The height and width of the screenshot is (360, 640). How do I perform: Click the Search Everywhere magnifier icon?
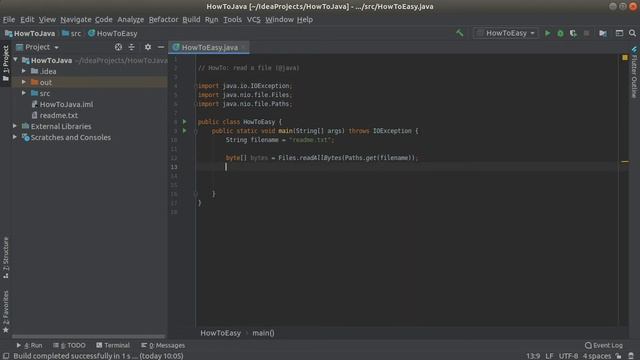coord(632,33)
